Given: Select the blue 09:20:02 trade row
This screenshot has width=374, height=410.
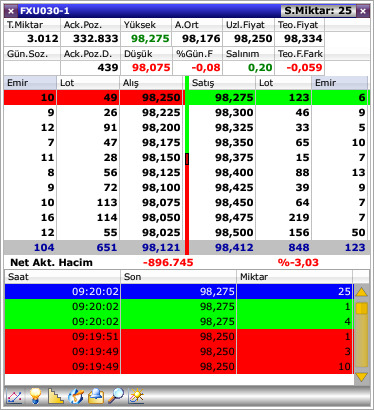Looking at the screenshot, I should click(179, 292).
